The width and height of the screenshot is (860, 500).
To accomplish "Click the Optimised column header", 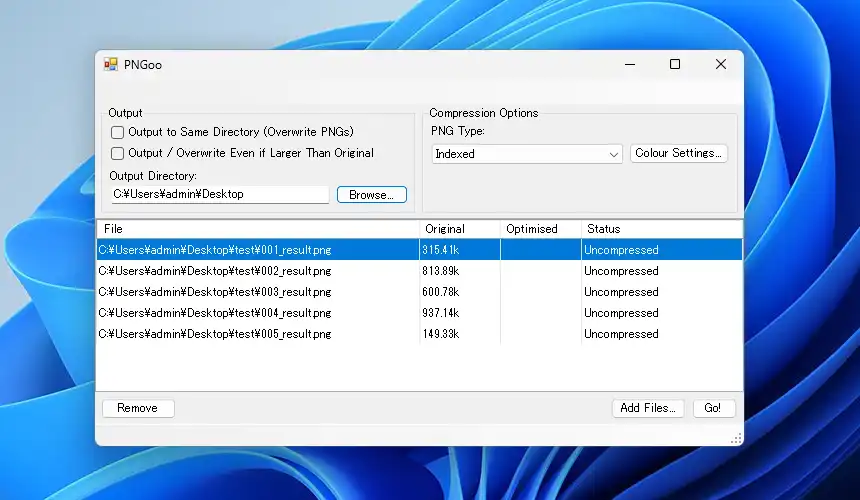I will click(541, 229).
